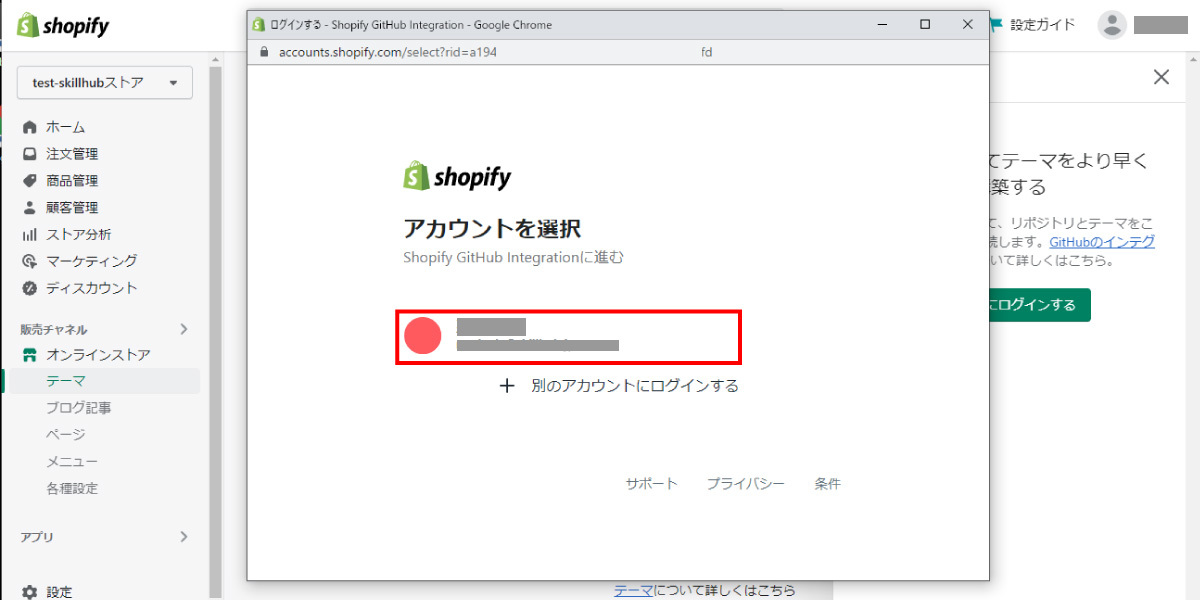Click the storefront icon beside オンラインストア

click(x=29, y=355)
